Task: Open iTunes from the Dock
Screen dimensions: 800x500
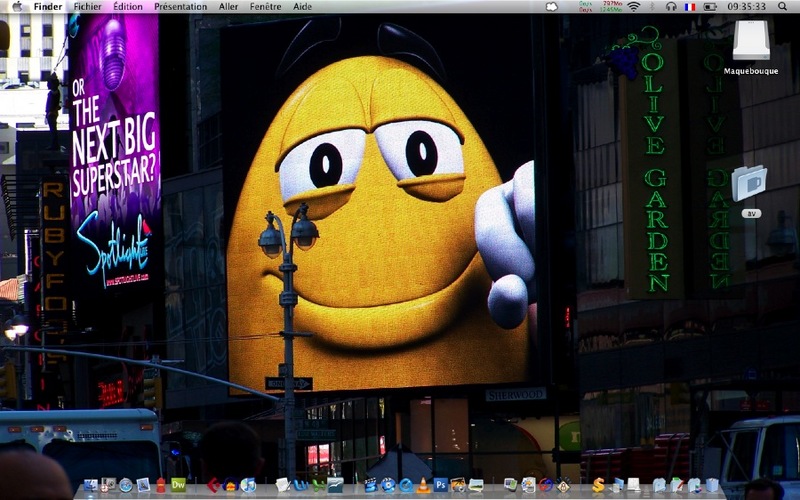Action: tap(248, 485)
